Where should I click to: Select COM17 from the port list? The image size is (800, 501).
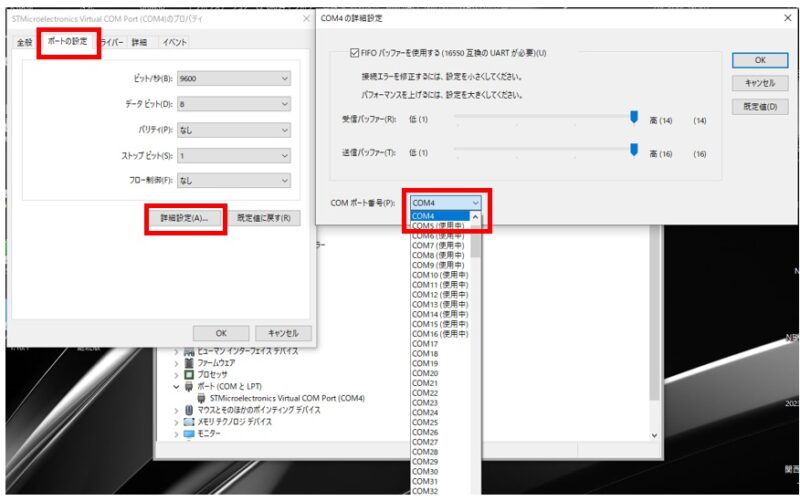440,344
